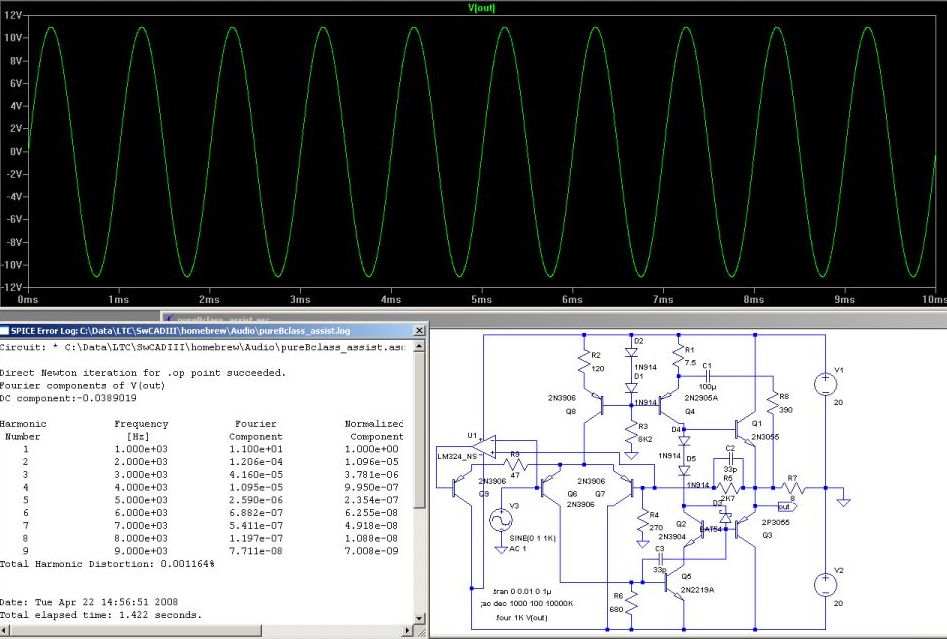Click the SPICE Error Log title bar
This screenshot has height=639, width=947.
point(200,329)
